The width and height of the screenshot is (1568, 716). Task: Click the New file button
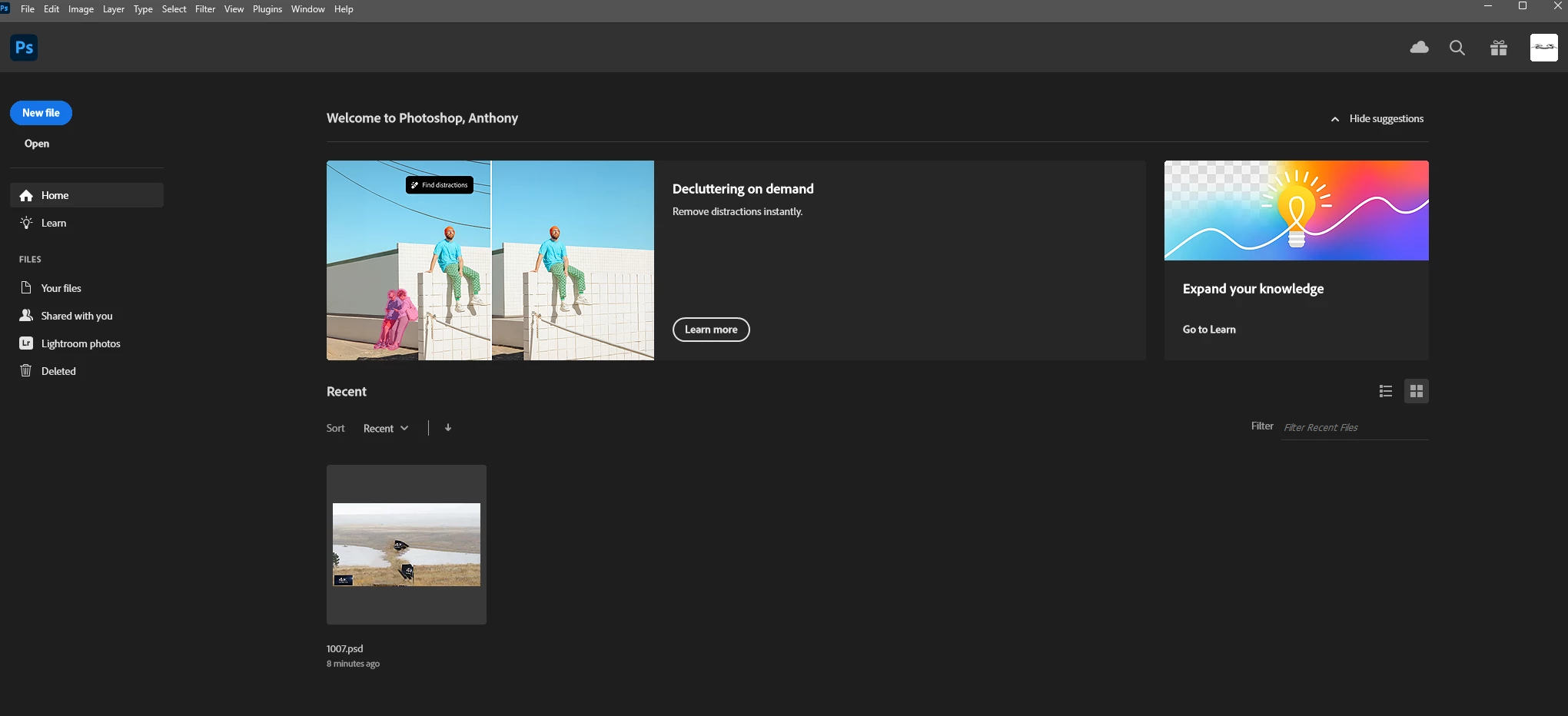pos(41,113)
